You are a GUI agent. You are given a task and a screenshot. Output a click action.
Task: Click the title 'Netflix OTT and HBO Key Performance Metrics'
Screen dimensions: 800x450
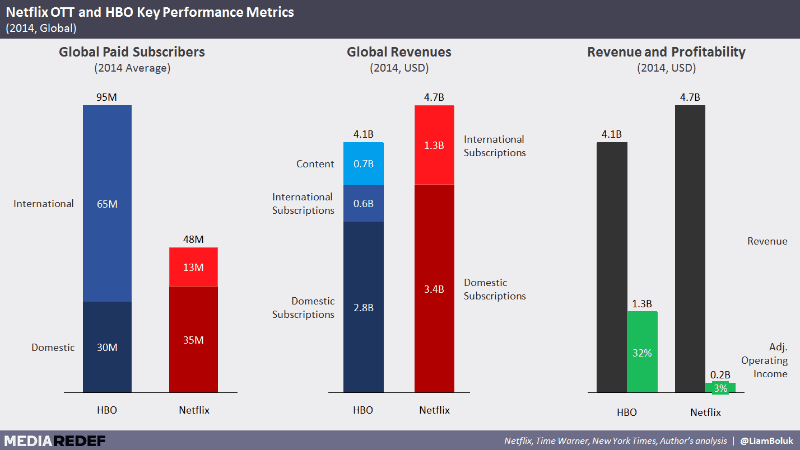(150, 12)
